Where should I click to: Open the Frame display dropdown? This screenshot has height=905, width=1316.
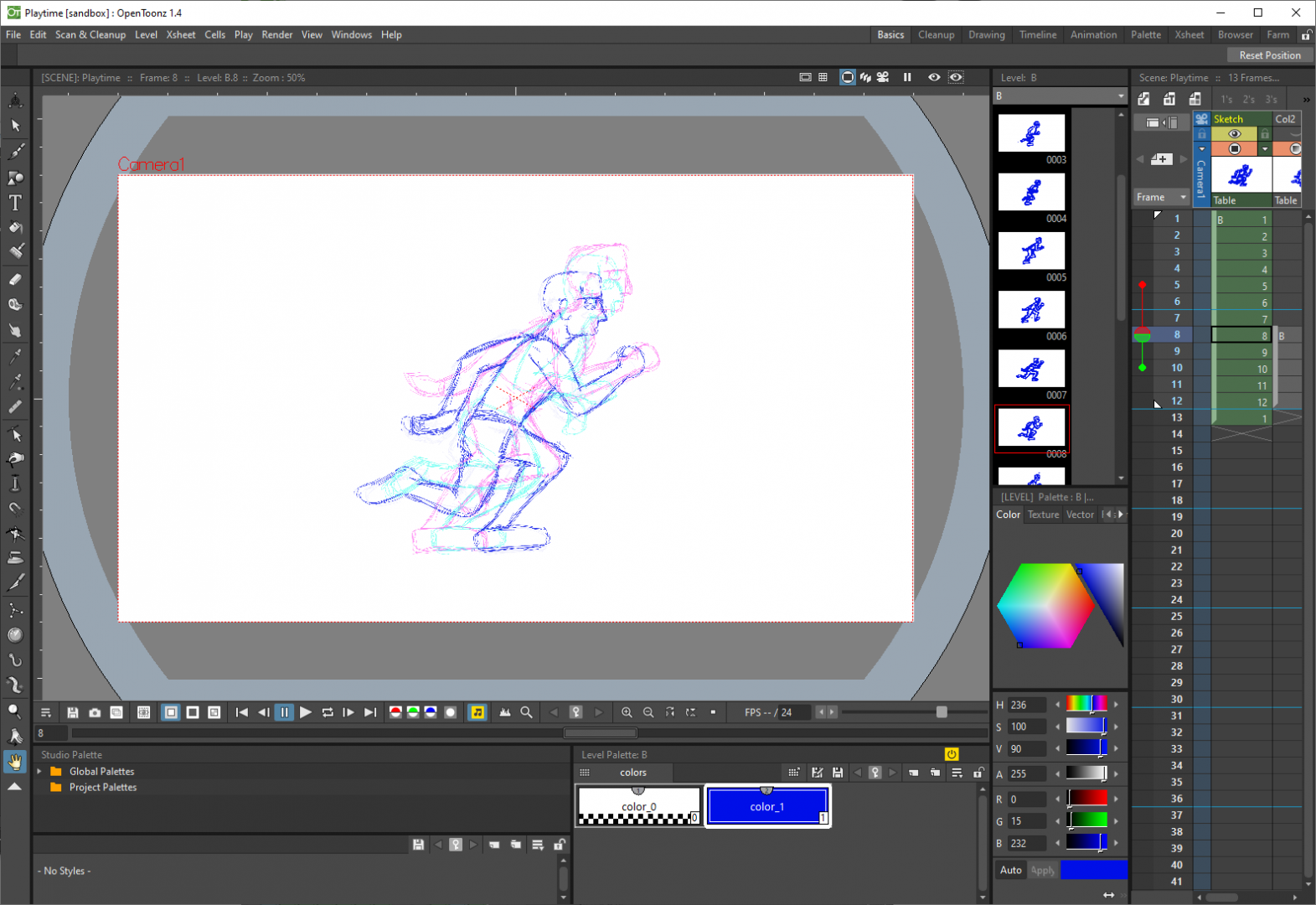[1161, 198]
